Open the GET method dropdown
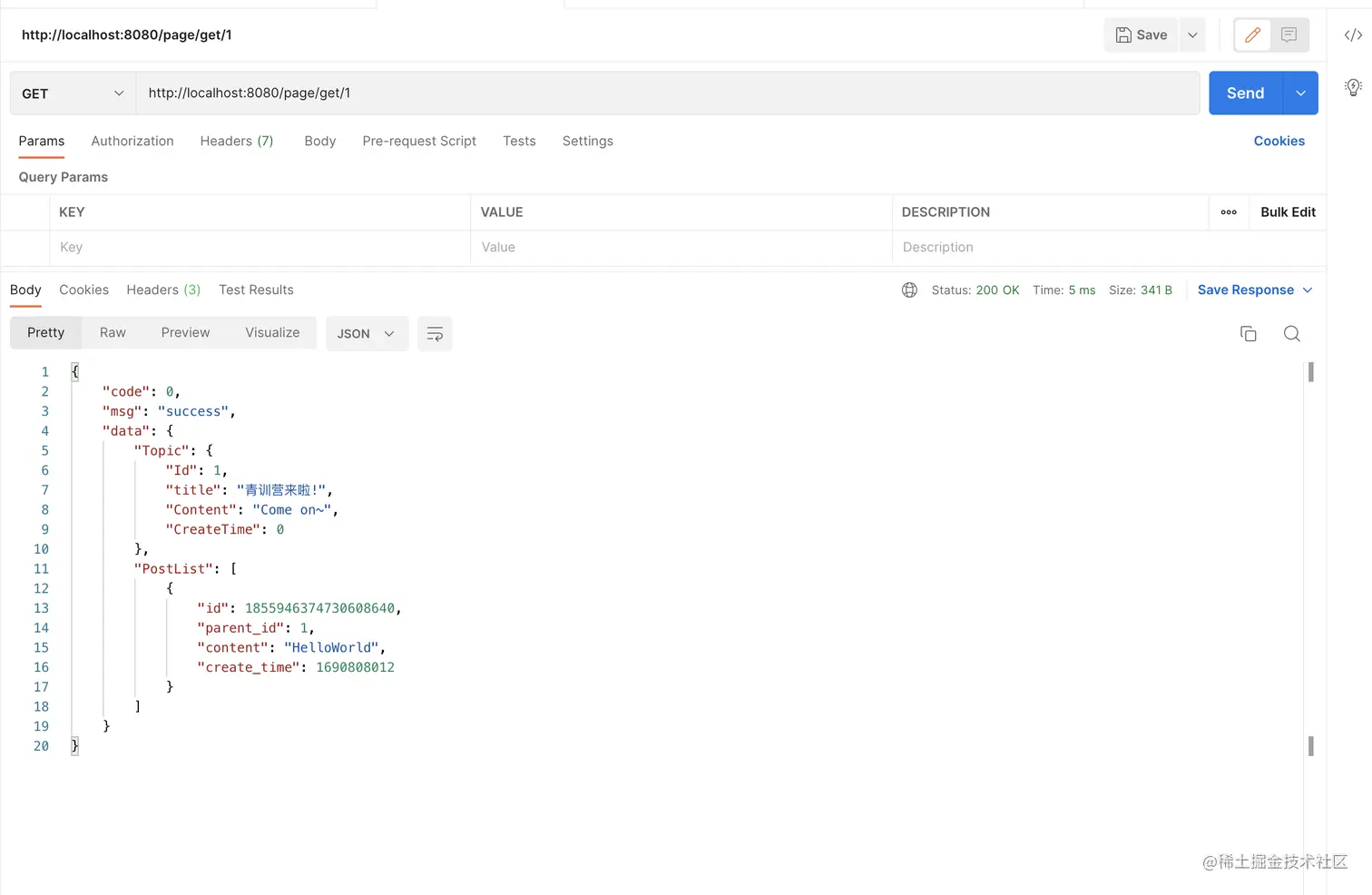Viewport: 1372px width, 895px height. tap(73, 93)
